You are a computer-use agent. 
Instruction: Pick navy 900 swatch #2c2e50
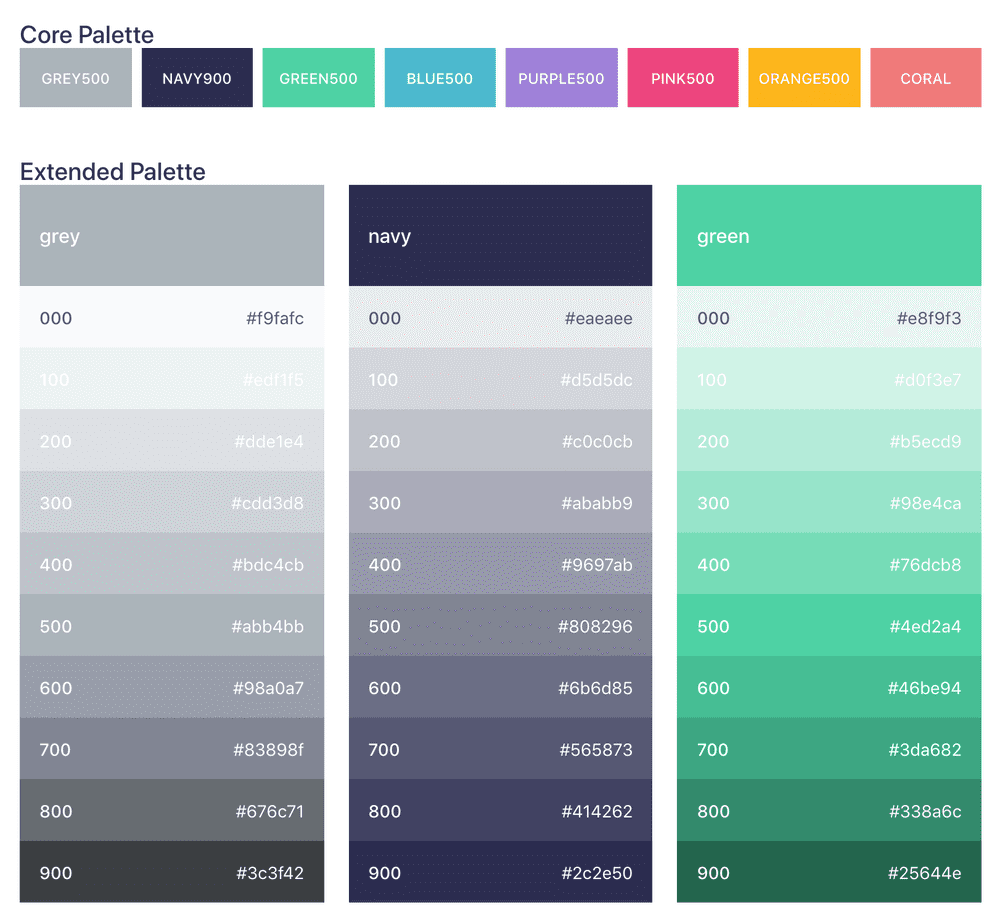pyautogui.click(x=500, y=872)
